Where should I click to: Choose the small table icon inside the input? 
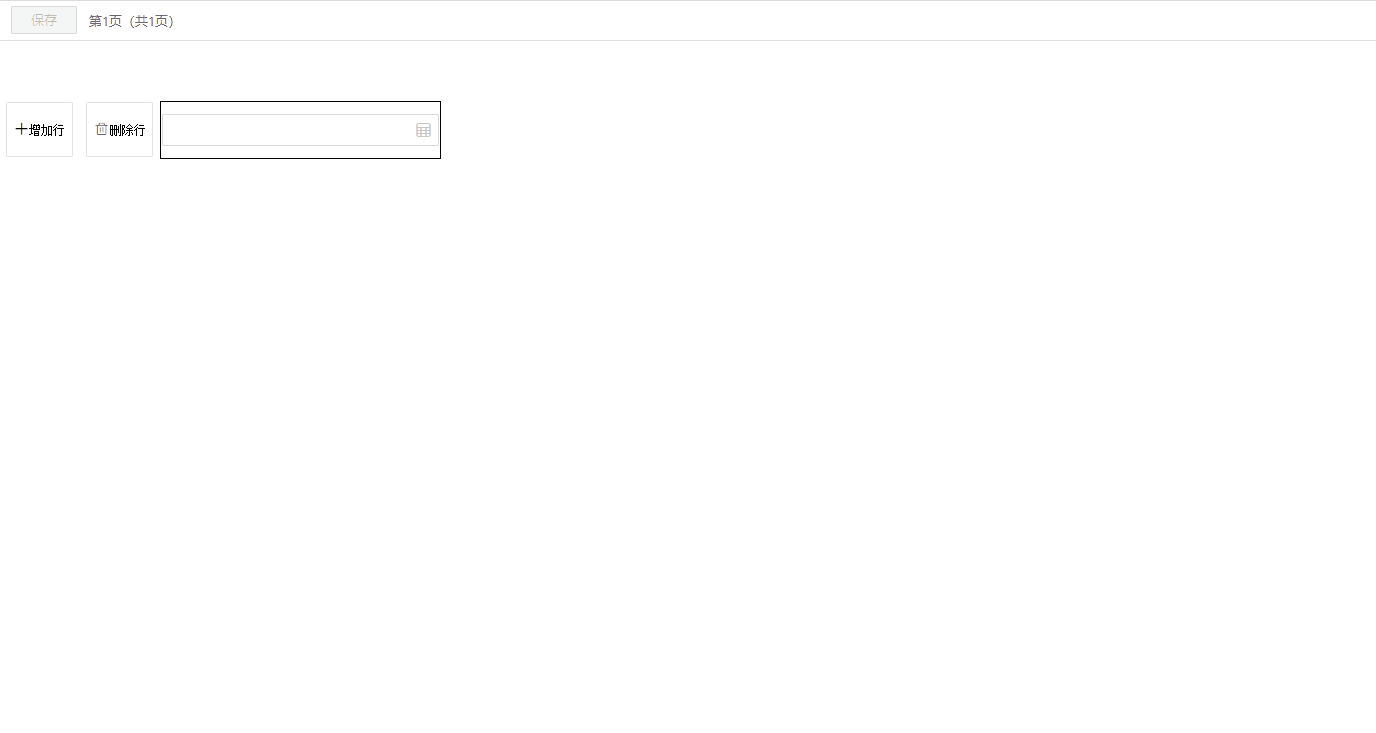pos(424,130)
